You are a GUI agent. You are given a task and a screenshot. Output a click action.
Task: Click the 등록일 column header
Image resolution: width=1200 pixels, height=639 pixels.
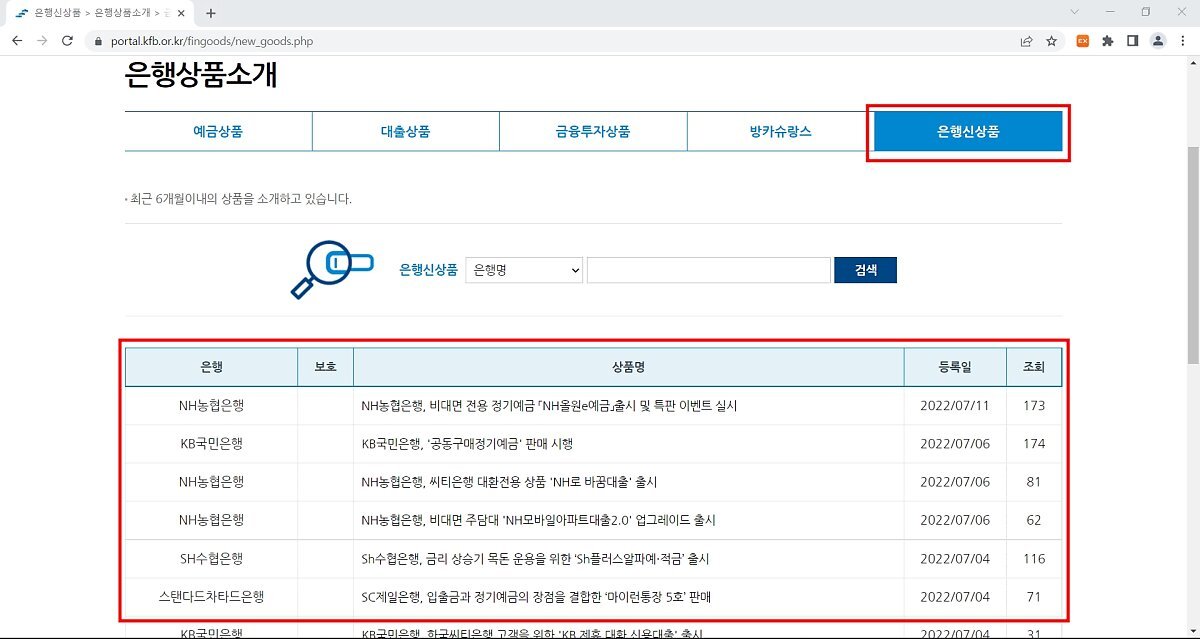955,367
